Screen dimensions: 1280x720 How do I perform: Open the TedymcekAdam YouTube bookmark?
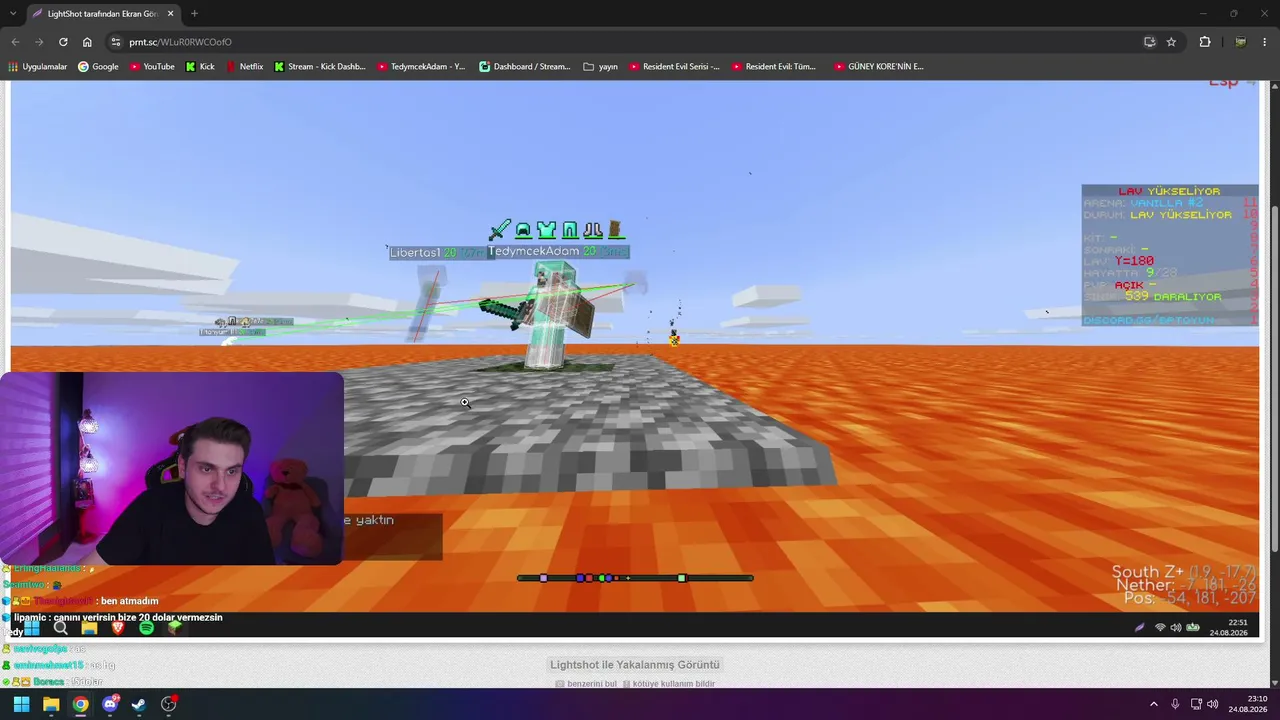click(x=421, y=67)
